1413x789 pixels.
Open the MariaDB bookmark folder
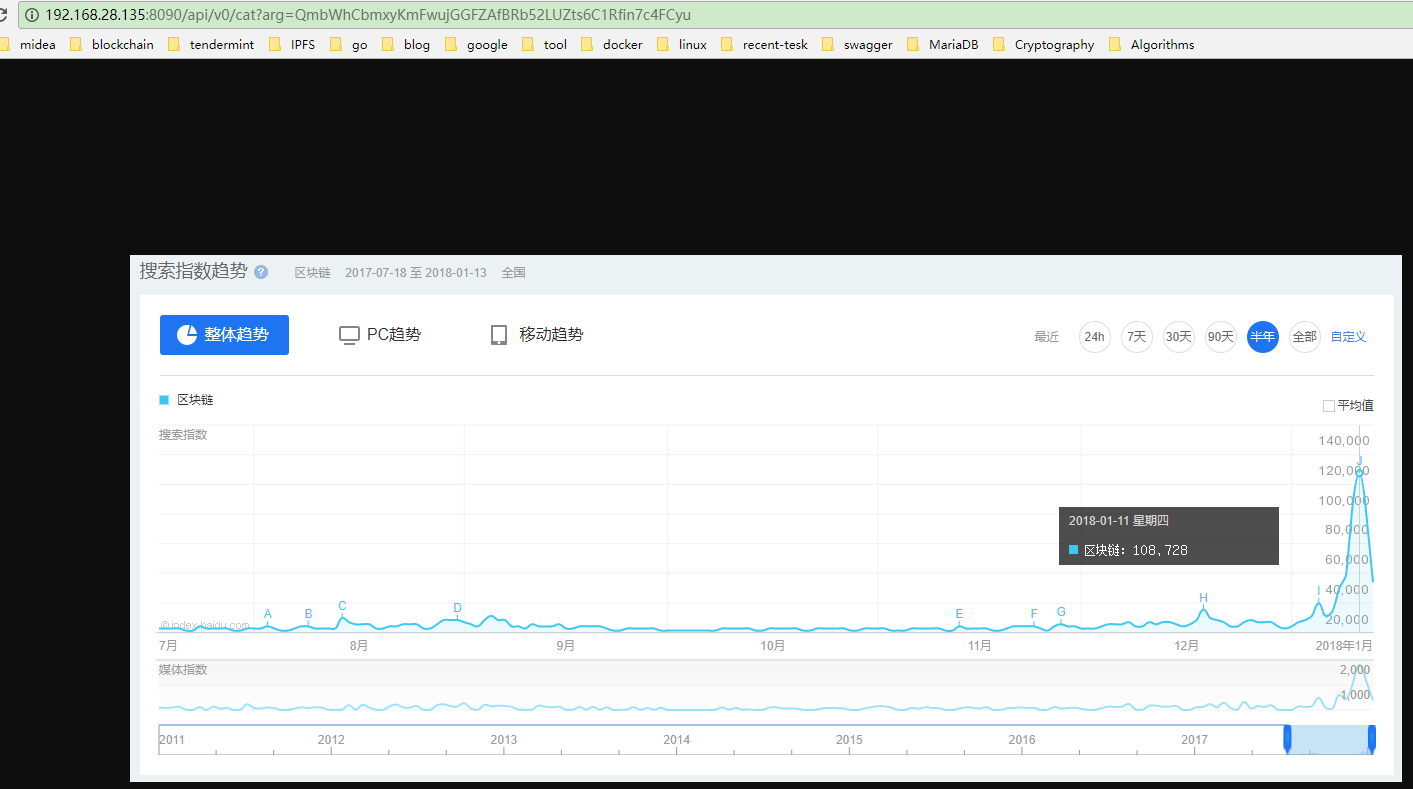point(943,44)
